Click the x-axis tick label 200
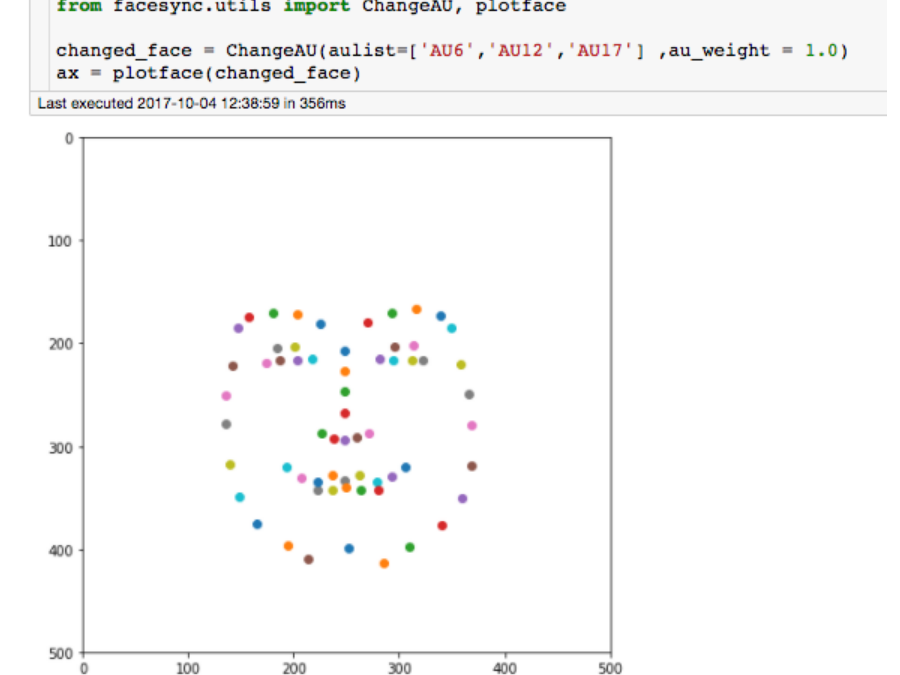 [294, 668]
